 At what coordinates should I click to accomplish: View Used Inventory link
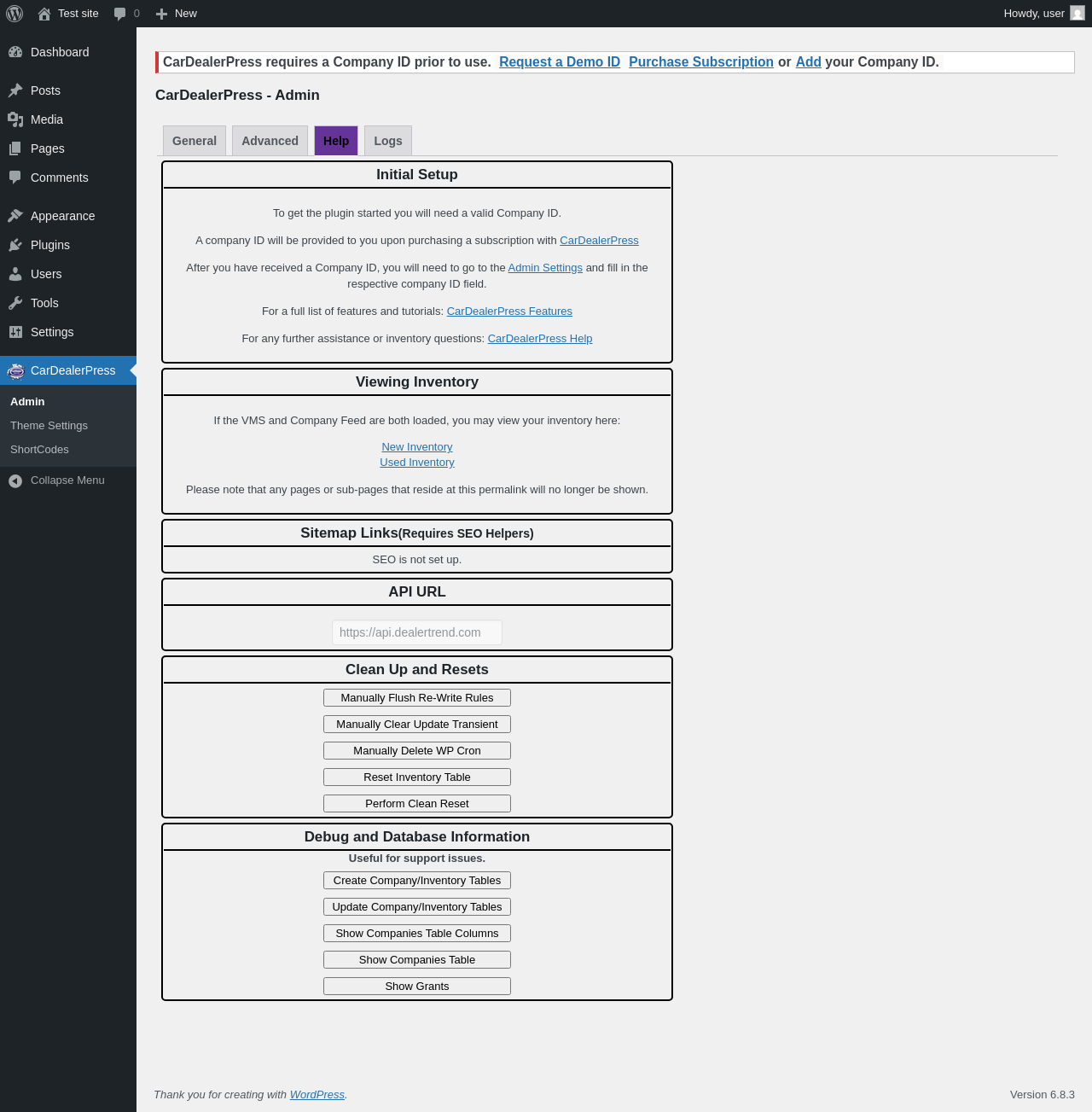coord(417,463)
